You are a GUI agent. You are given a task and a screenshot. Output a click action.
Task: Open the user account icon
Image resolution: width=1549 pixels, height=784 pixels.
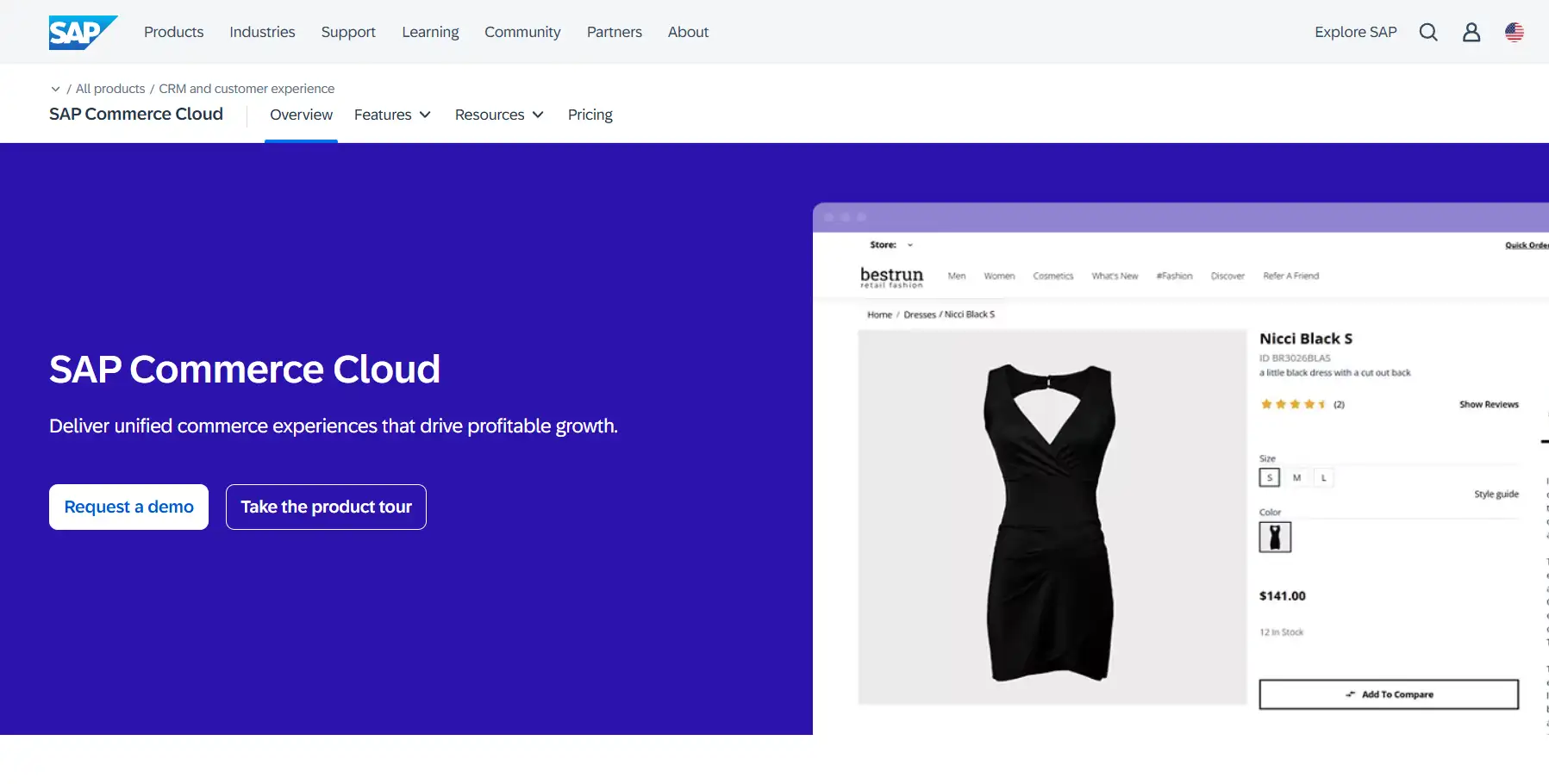pyautogui.click(x=1471, y=32)
